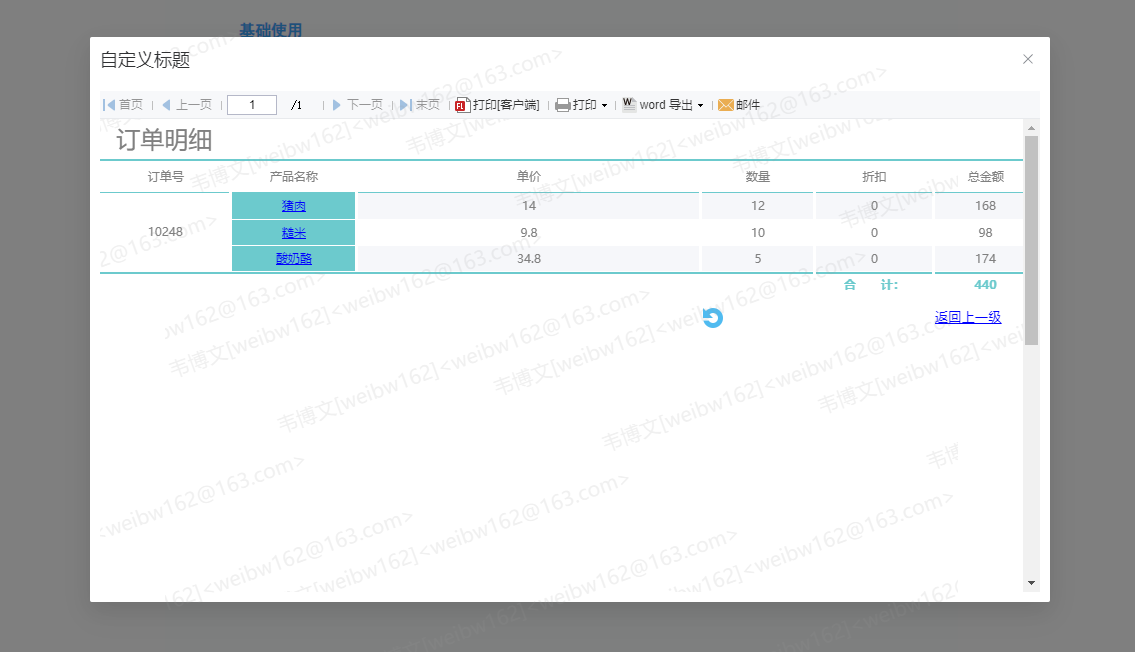Click the 产品名称 column header
Viewport: 1135px width, 652px height.
[x=293, y=177]
